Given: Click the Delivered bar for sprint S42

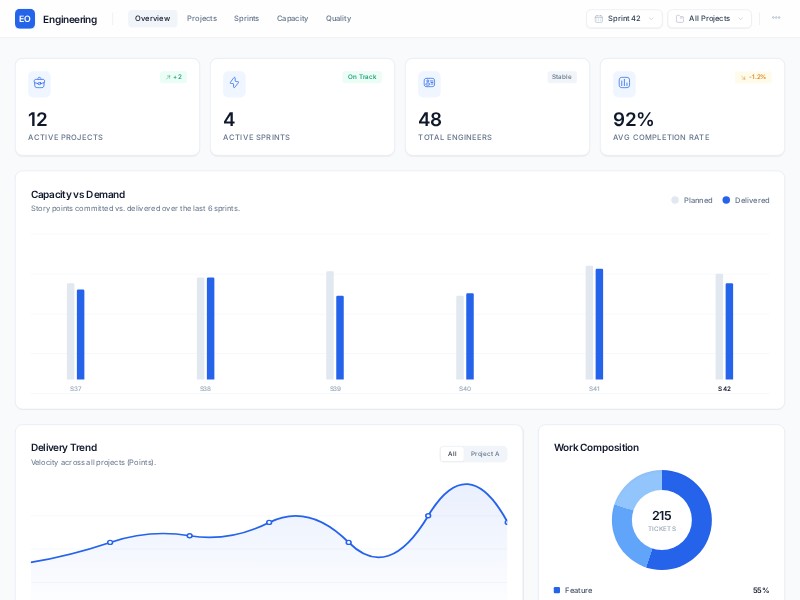Looking at the screenshot, I should click(728, 330).
